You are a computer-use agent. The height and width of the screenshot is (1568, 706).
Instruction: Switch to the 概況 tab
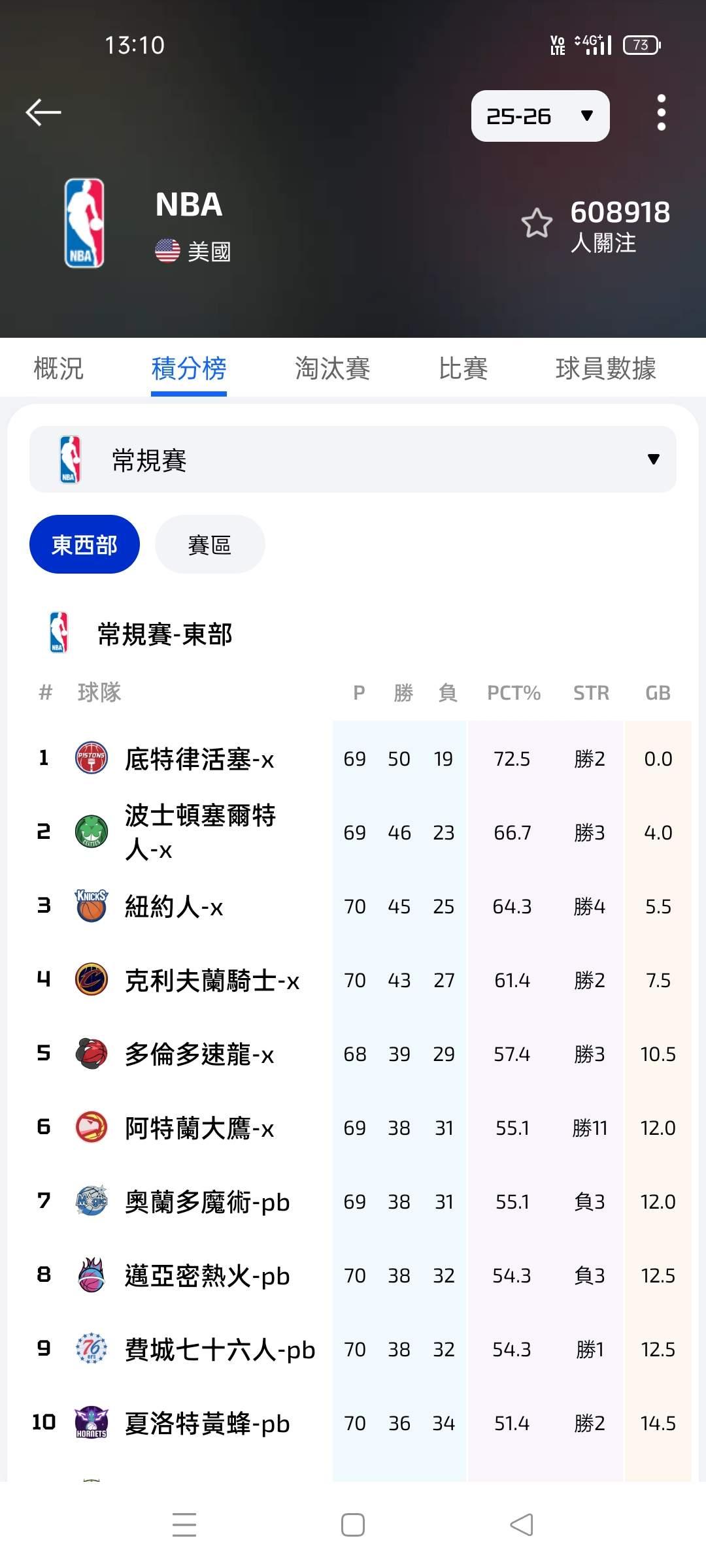59,368
